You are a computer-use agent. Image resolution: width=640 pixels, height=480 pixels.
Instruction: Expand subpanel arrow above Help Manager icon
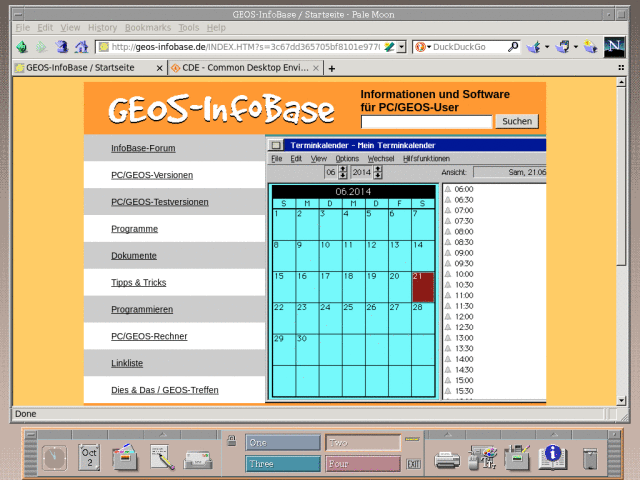click(553, 435)
